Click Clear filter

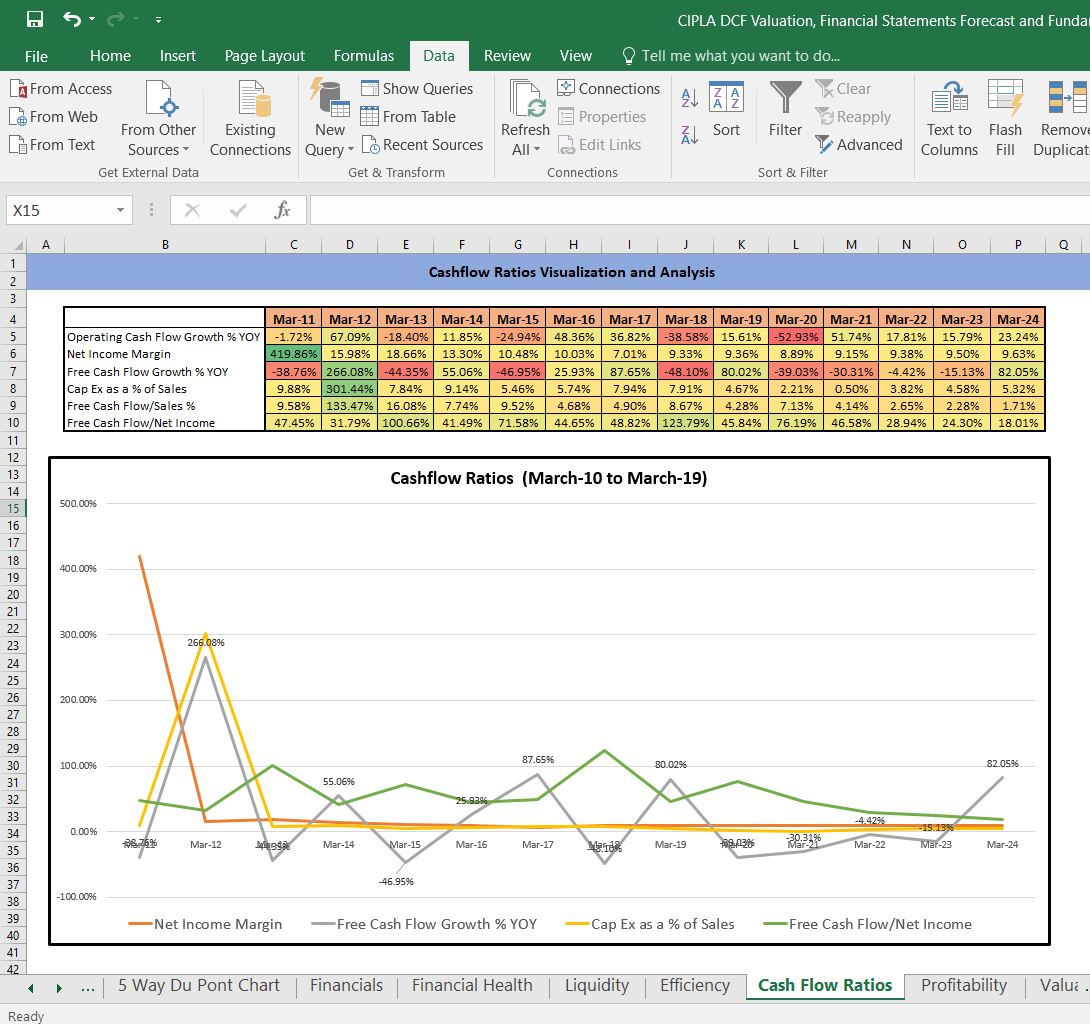click(x=843, y=89)
